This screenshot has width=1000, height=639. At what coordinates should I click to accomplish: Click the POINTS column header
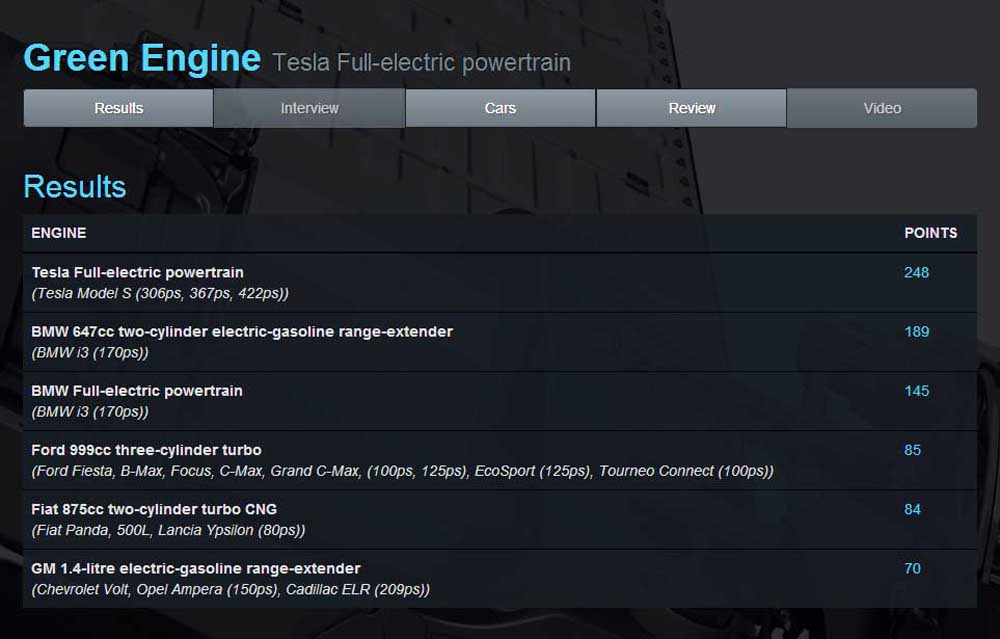[930, 233]
